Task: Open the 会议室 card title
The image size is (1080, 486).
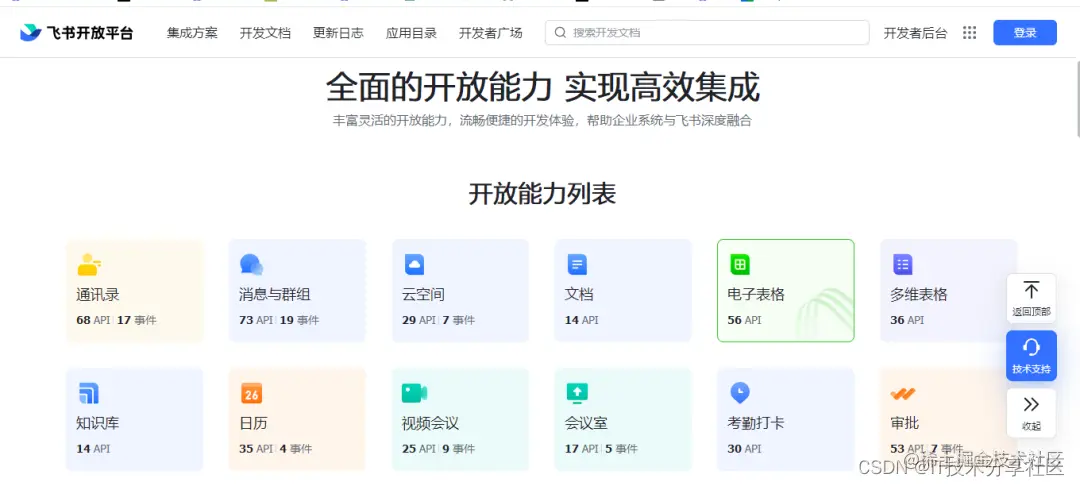Action: point(586,423)
